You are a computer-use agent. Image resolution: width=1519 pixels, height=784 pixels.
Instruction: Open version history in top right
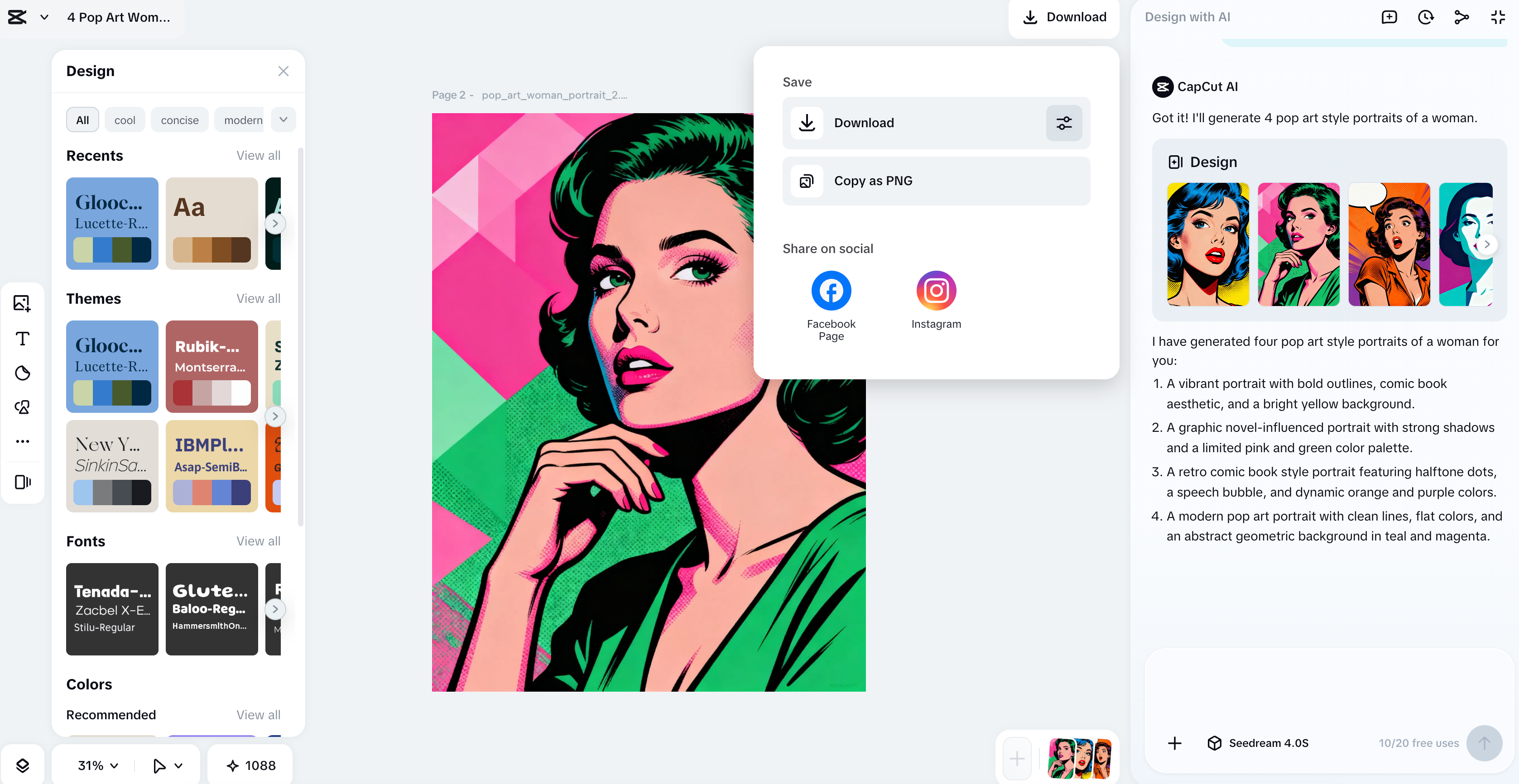1425,17
